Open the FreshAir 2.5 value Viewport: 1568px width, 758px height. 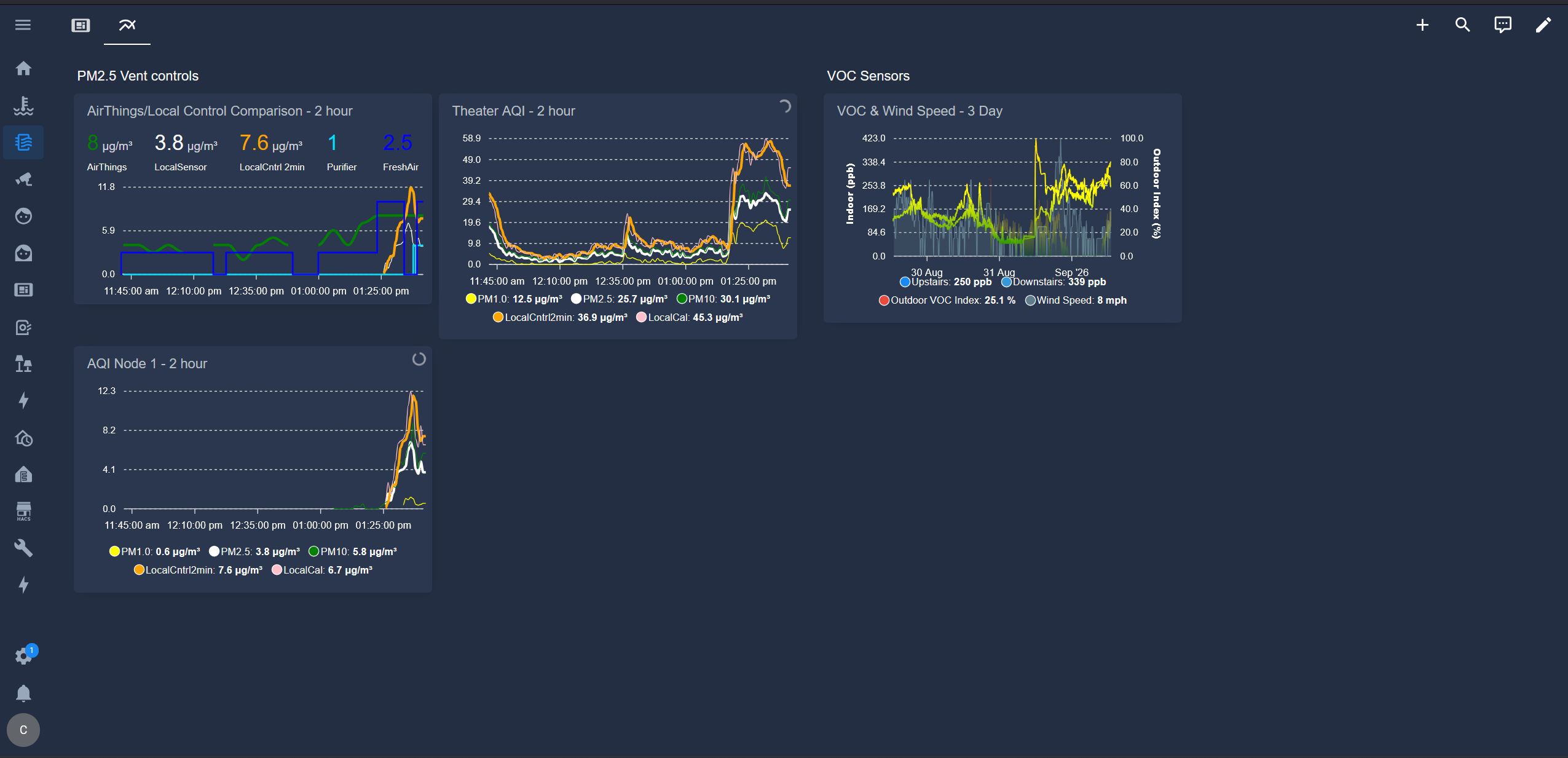pyautogui.click(x=398, y=143)
